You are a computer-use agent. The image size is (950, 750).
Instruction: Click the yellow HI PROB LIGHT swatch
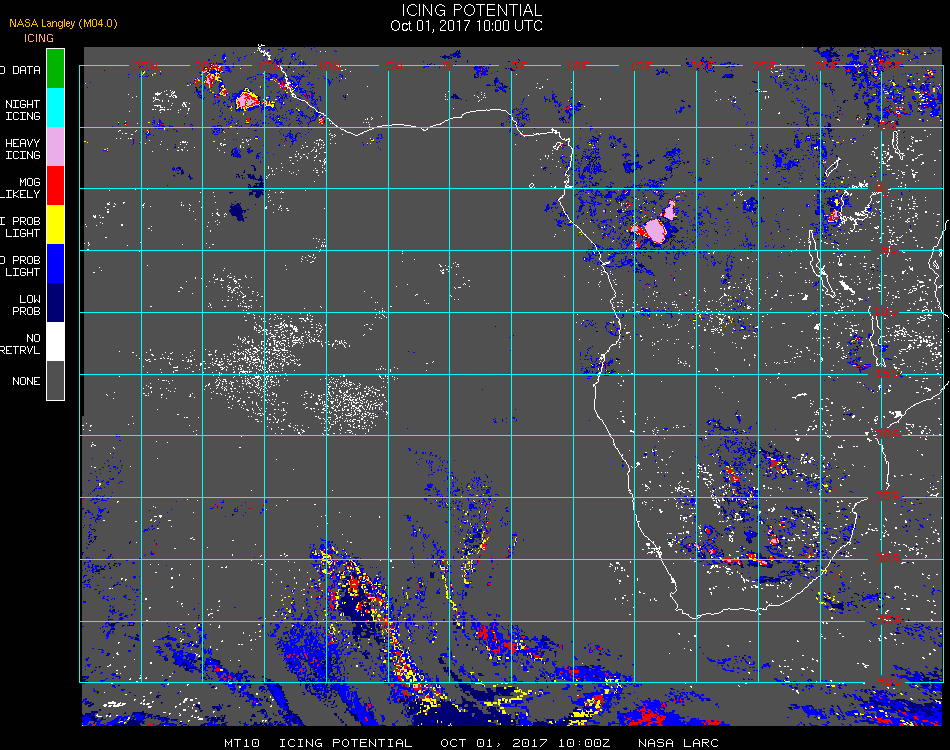pyautogui.click(x=55, y=224)
